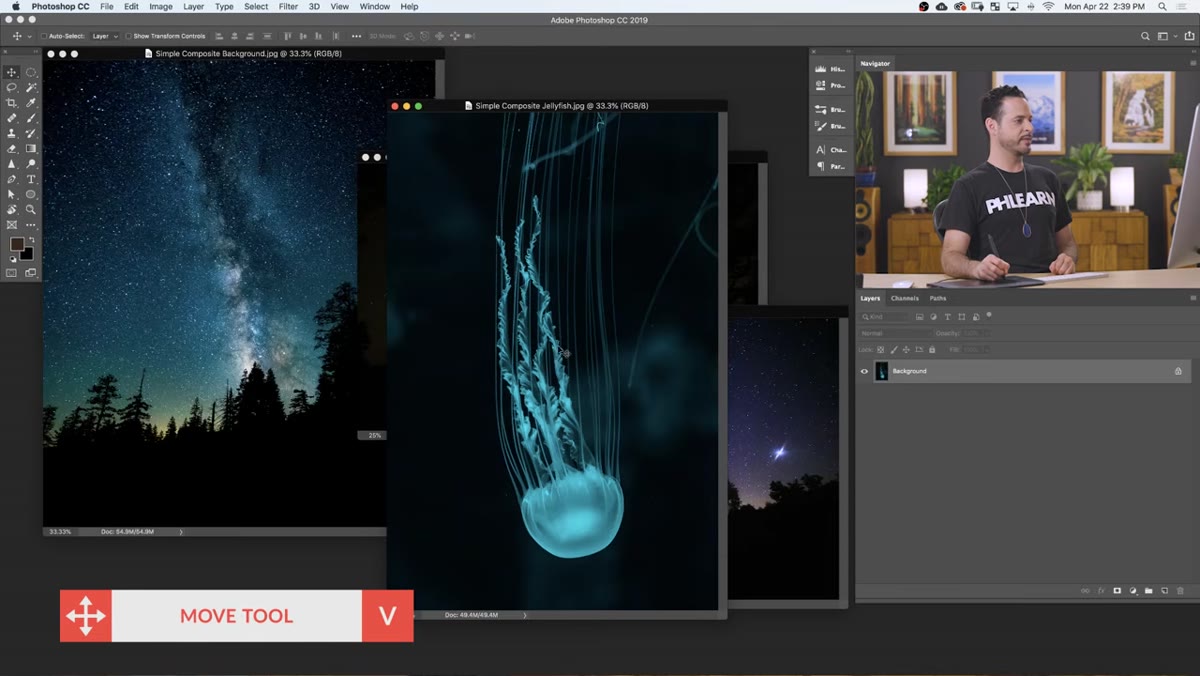Select the Lasso tool
This screenshot has width=1200, height=676.
[12, 87]
